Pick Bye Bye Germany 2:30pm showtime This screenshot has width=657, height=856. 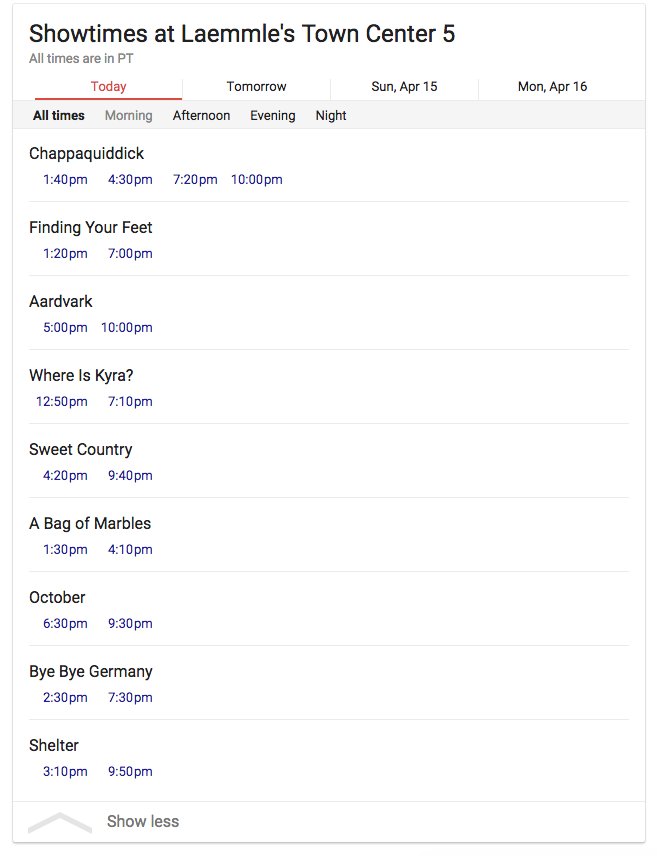(x=65, y=698)
